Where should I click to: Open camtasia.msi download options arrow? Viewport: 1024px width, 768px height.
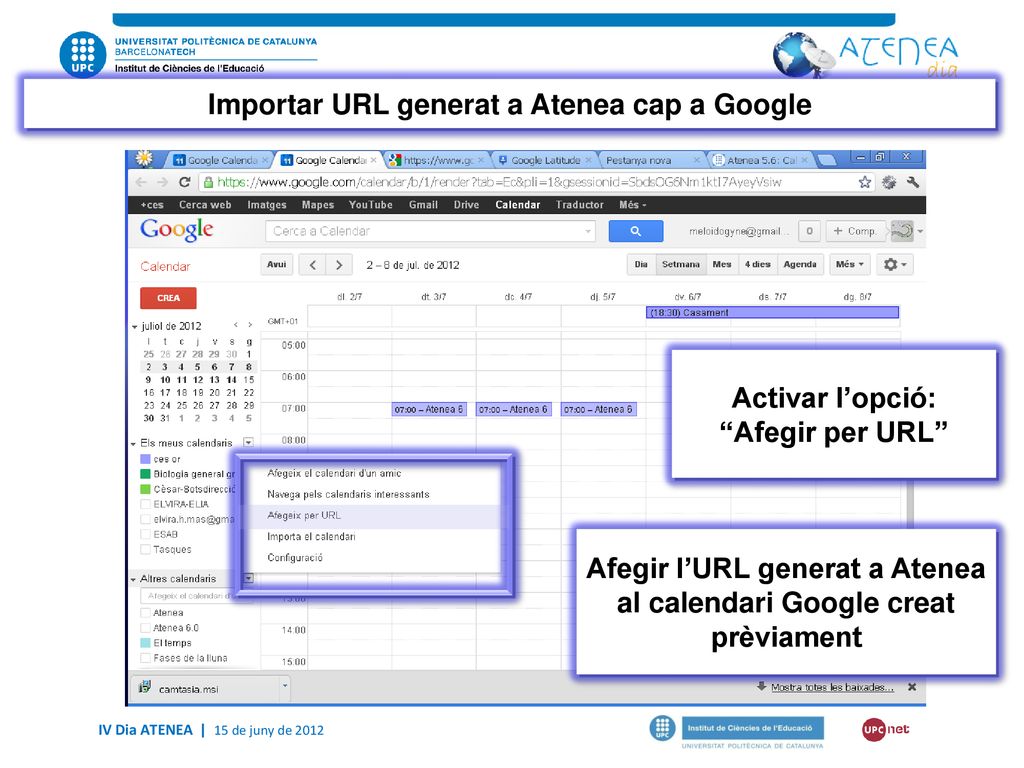coord(285,686)
